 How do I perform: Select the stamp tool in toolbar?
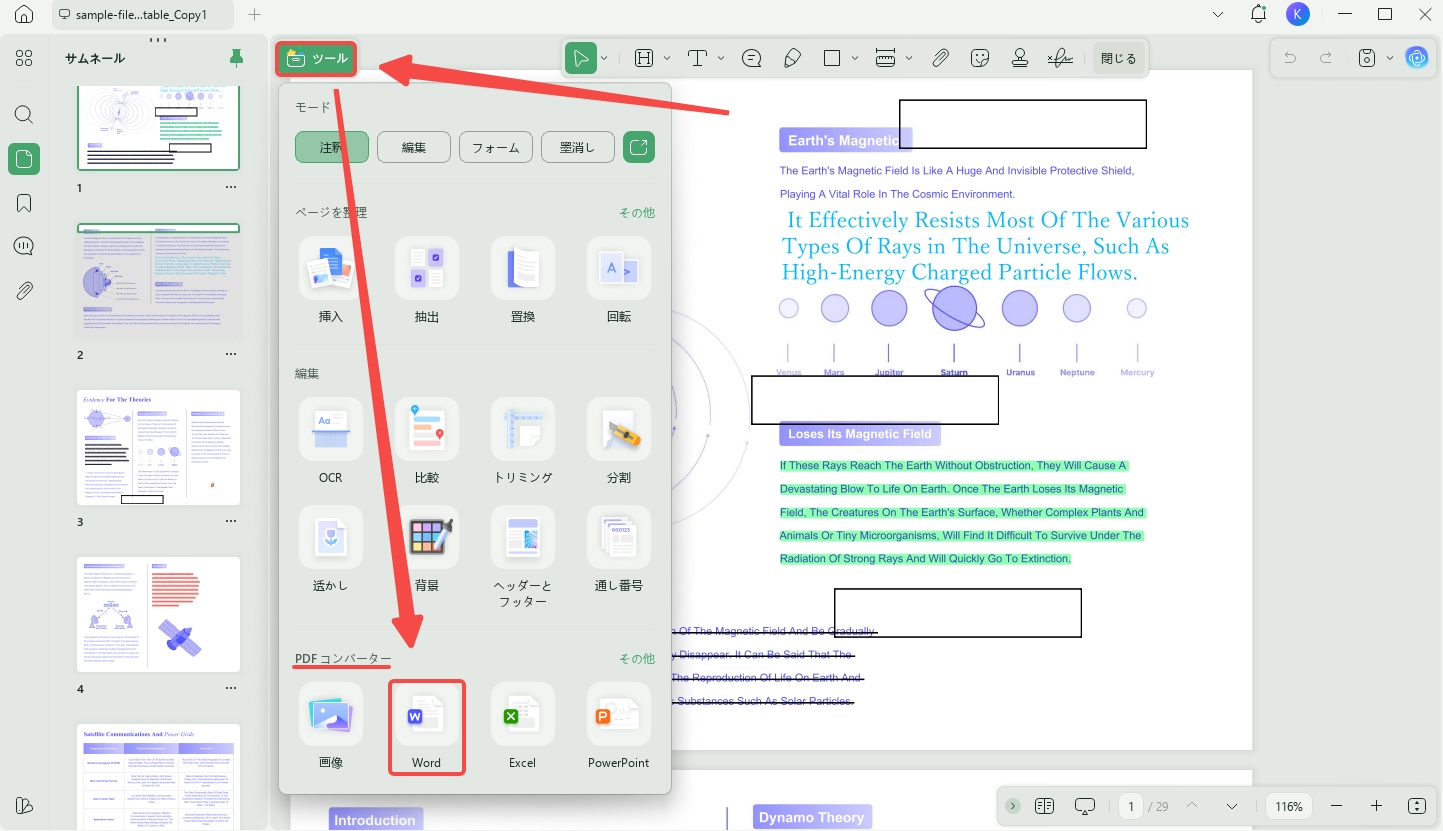point(1020,58)
